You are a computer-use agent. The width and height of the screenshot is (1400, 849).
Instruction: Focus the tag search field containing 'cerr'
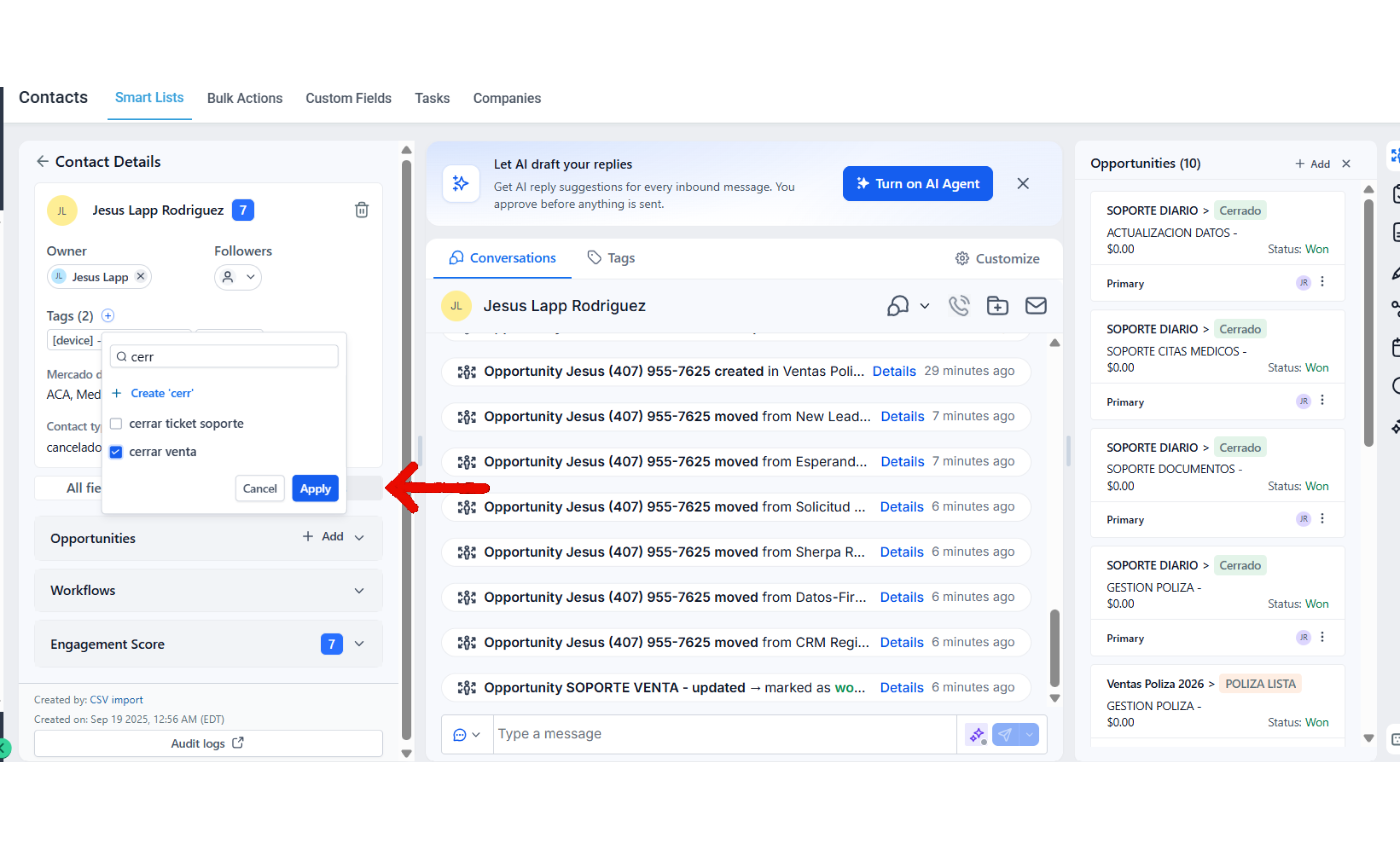pyautogui.click(x=224, y=357)
